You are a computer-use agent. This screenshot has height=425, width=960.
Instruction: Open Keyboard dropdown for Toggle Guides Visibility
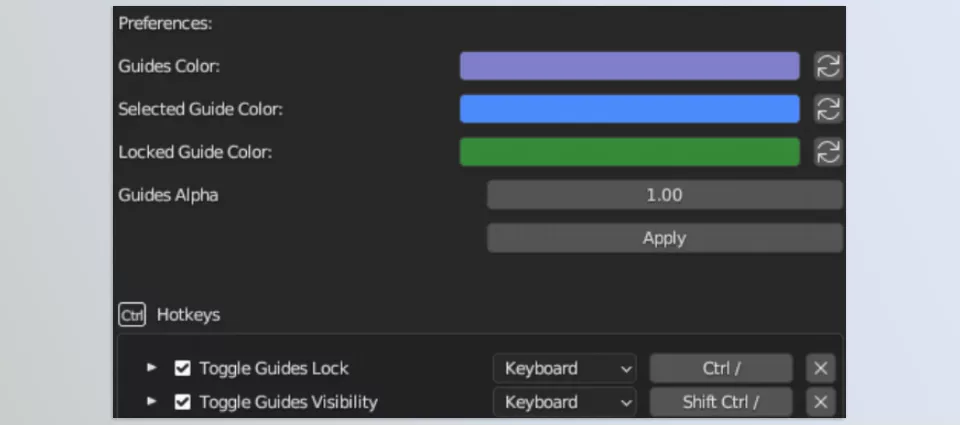(565, 402)
